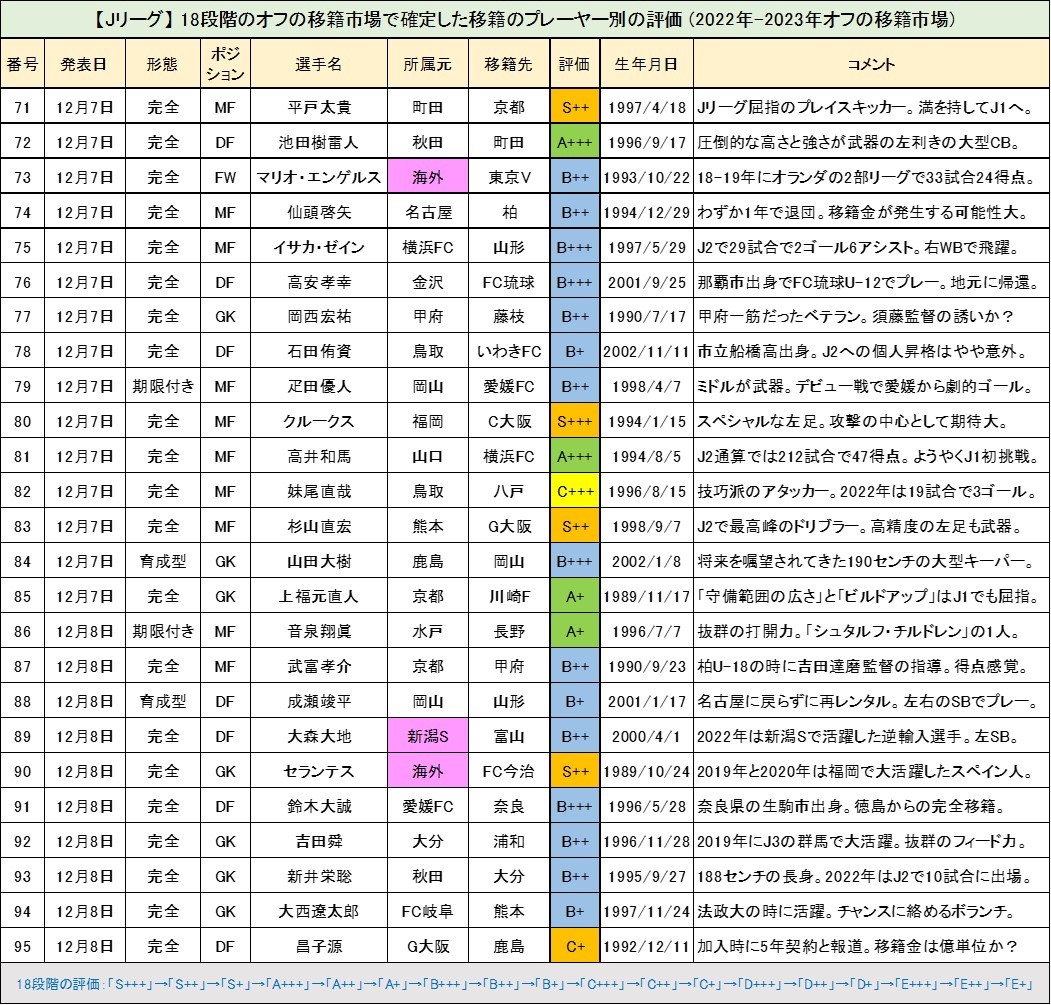Select the row number 95 cell

22,946
